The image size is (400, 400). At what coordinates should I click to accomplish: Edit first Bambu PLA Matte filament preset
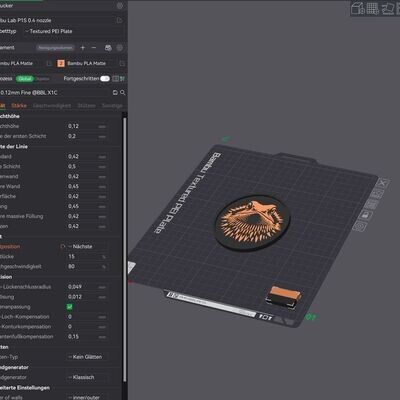(49, 63)
